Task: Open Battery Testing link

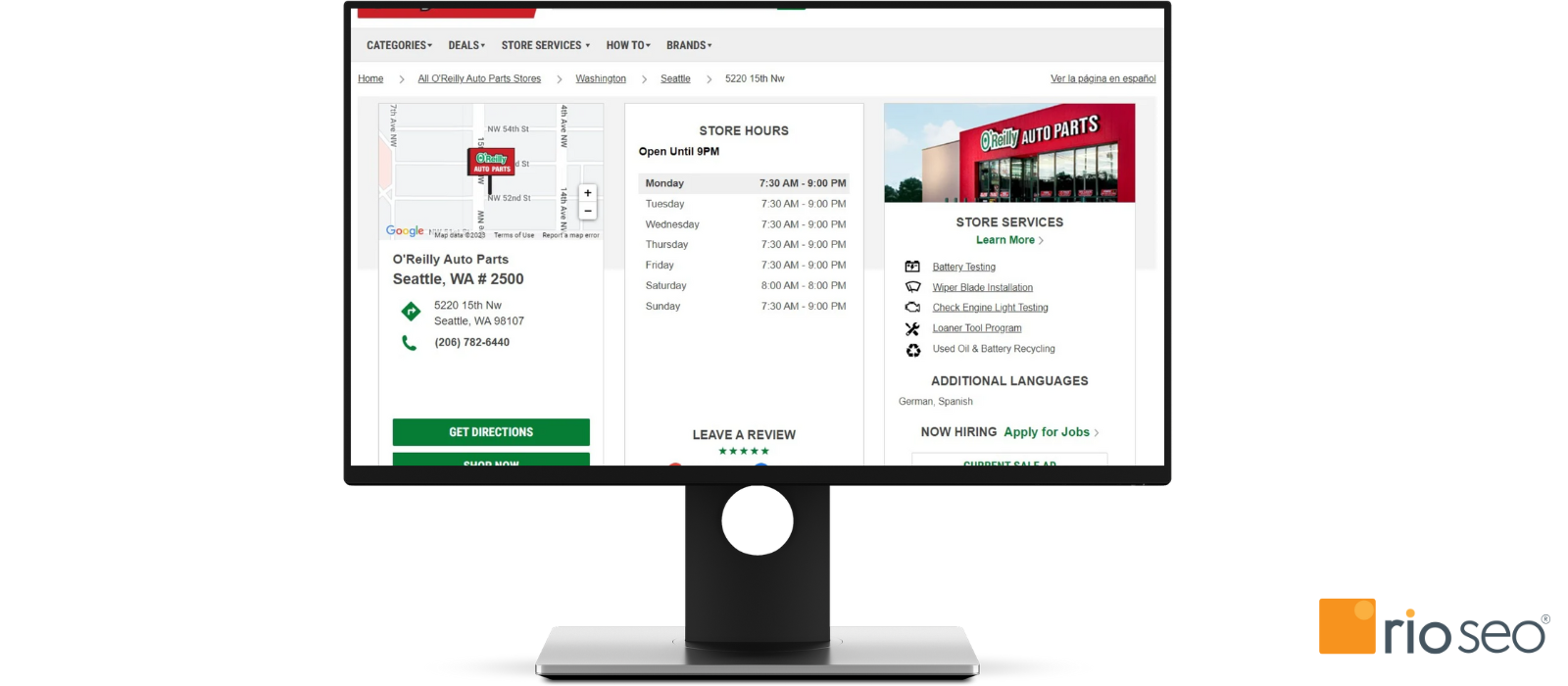Action: coord(963,267)
